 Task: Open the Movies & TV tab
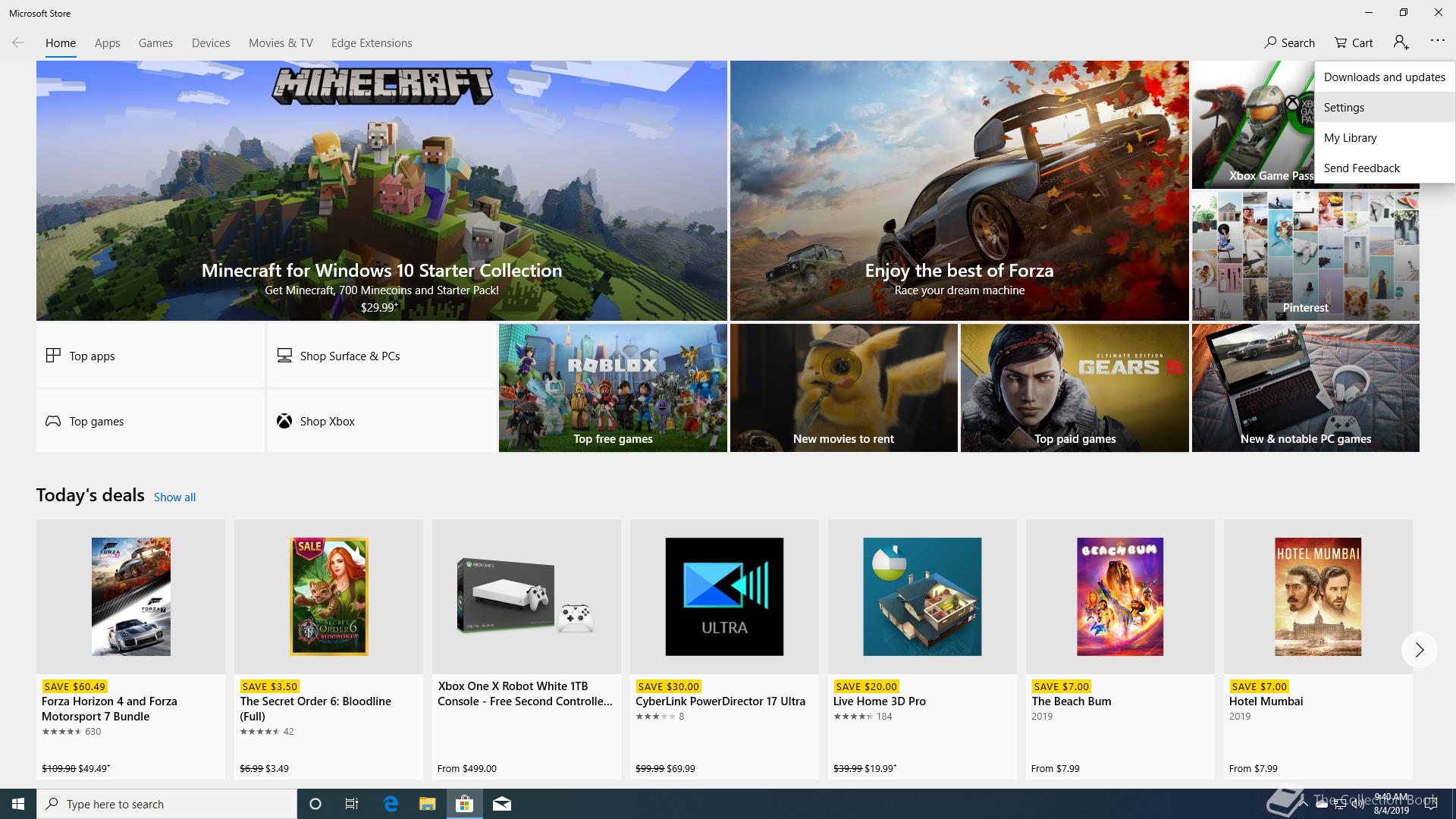(281, 43)
